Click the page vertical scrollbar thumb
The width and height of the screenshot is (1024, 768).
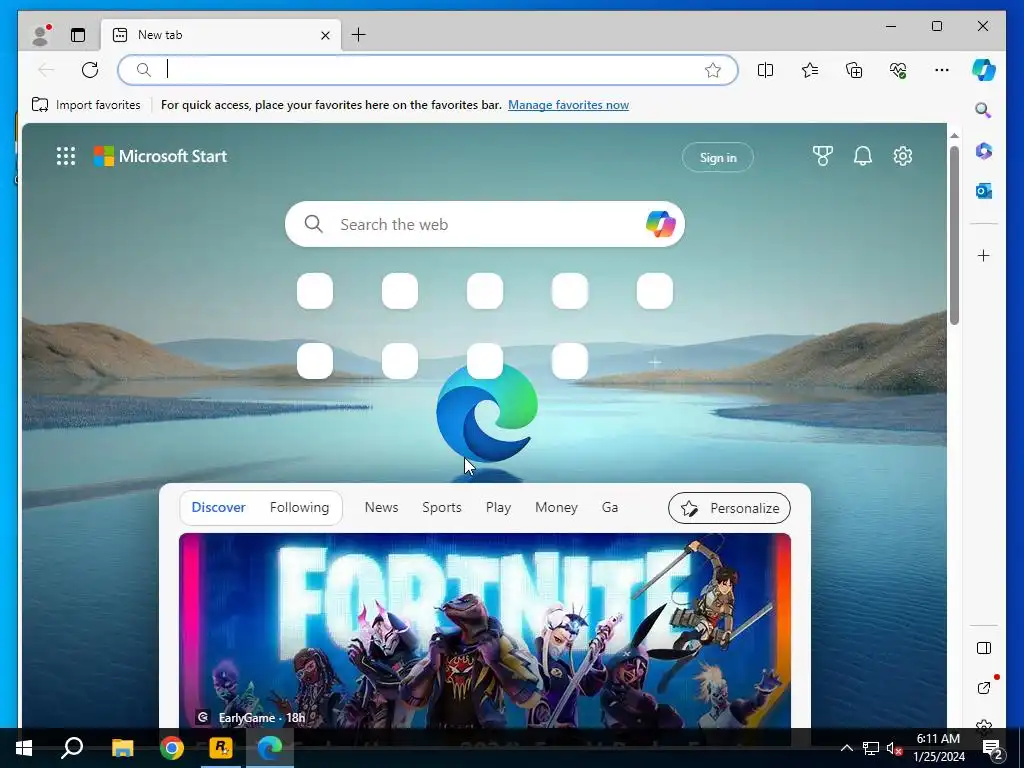954,235
